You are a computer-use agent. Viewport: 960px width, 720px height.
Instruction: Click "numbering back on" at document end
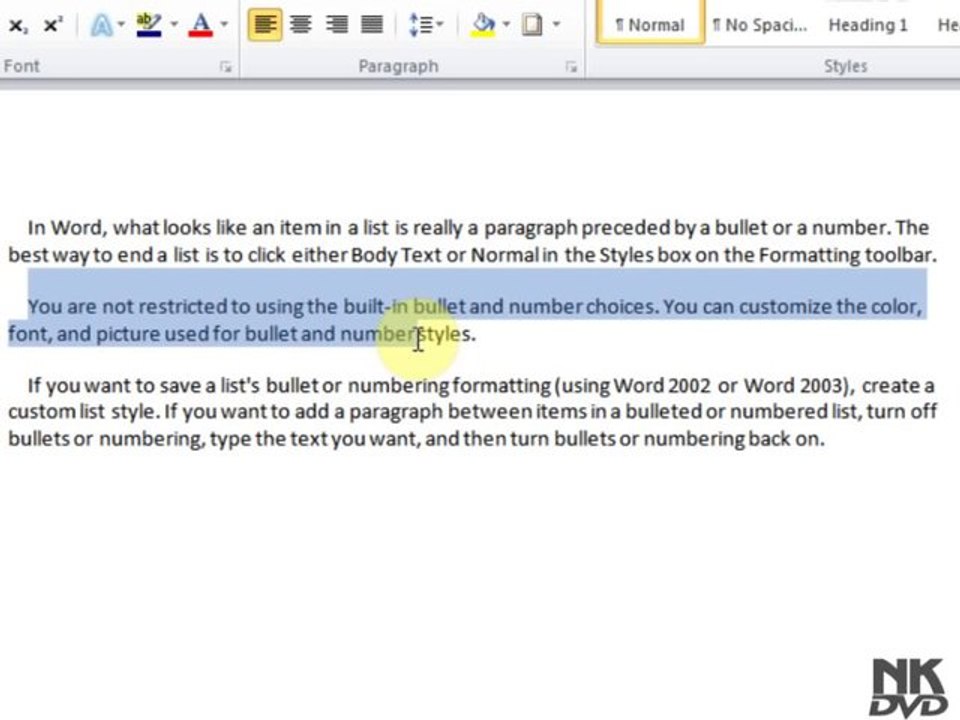734,438
